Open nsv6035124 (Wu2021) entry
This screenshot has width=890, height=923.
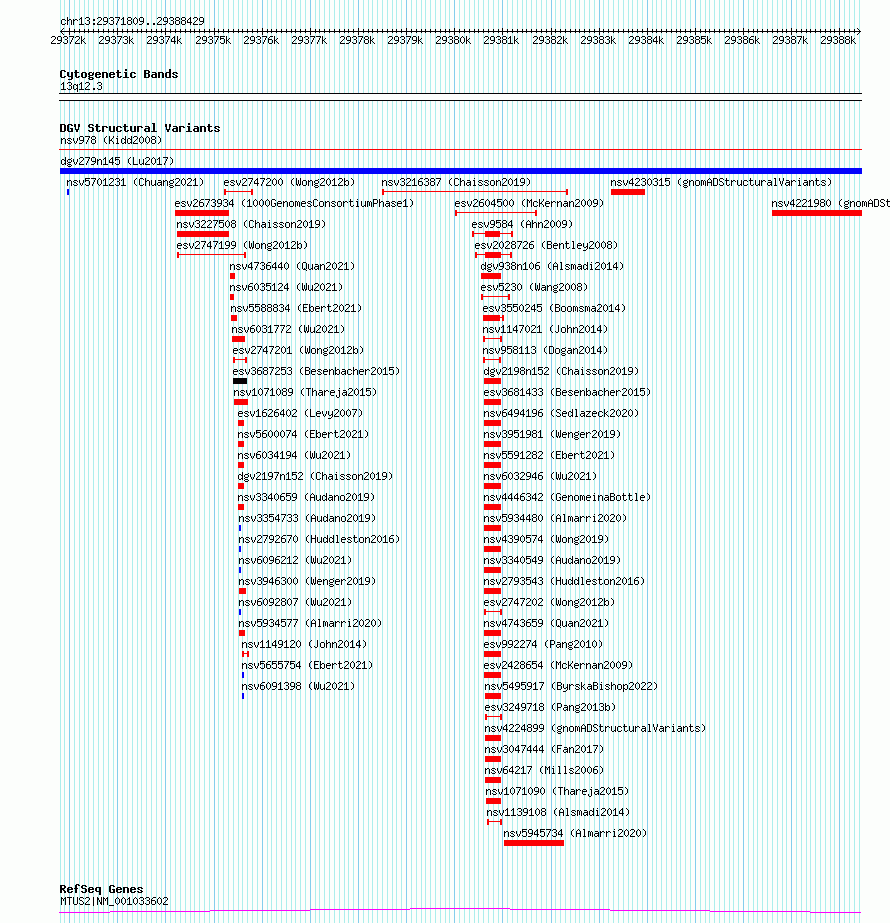(286, 287)
